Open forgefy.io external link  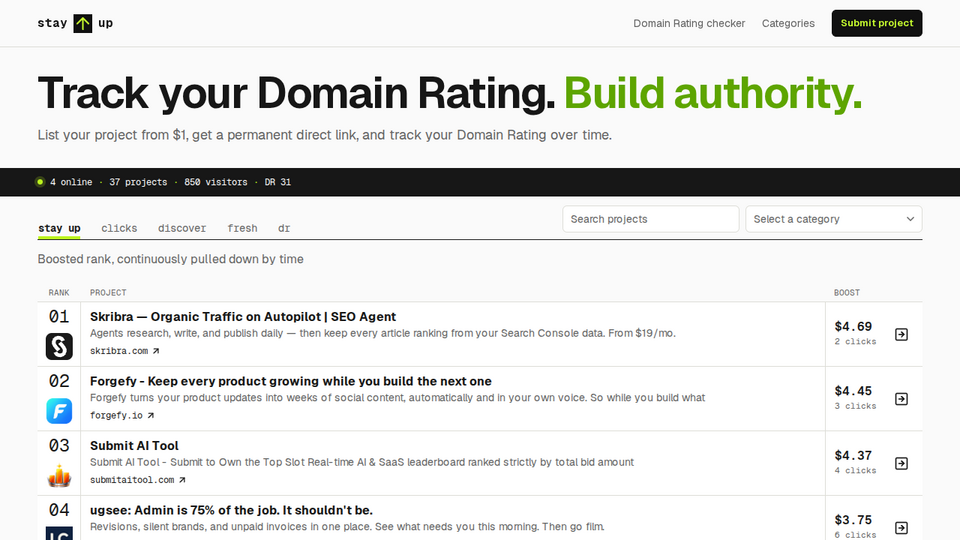[x=122, y=415]
